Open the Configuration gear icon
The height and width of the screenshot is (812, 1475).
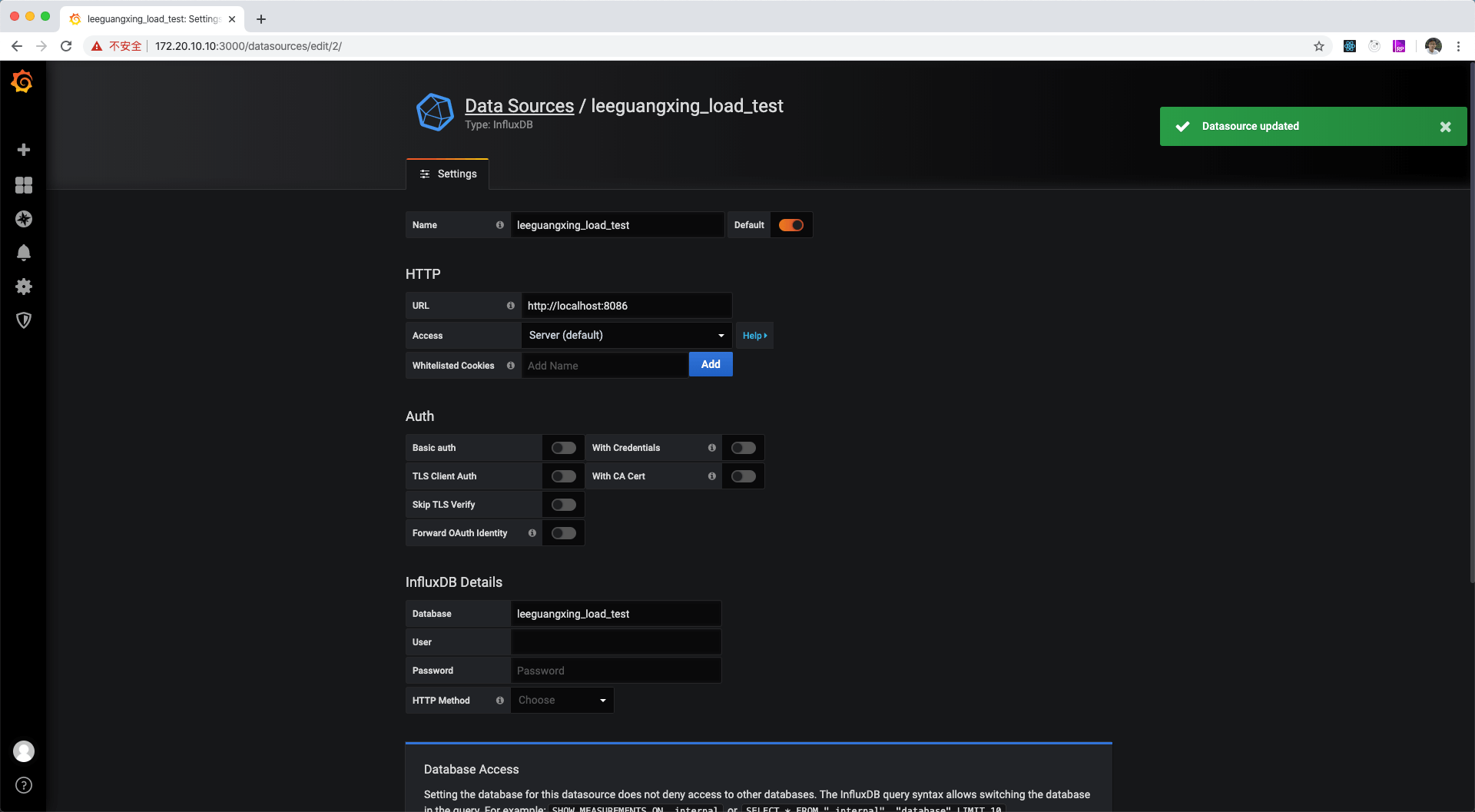24,287
